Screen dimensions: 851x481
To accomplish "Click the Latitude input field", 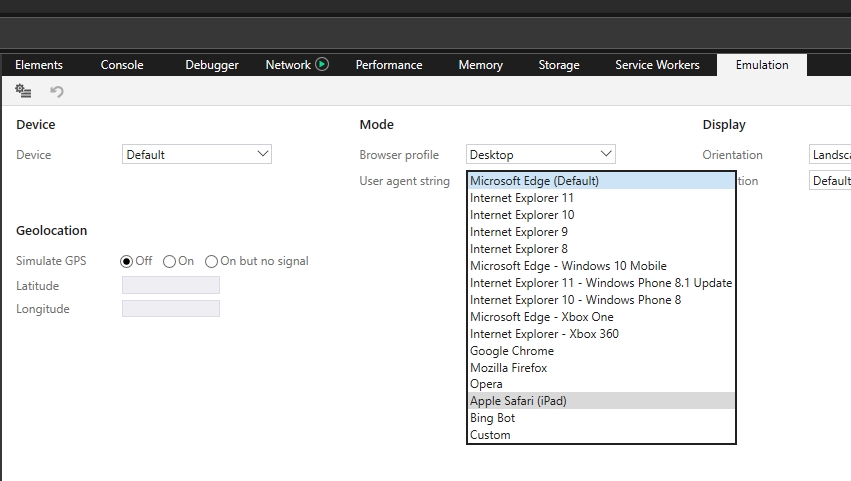I will (171, 285).
